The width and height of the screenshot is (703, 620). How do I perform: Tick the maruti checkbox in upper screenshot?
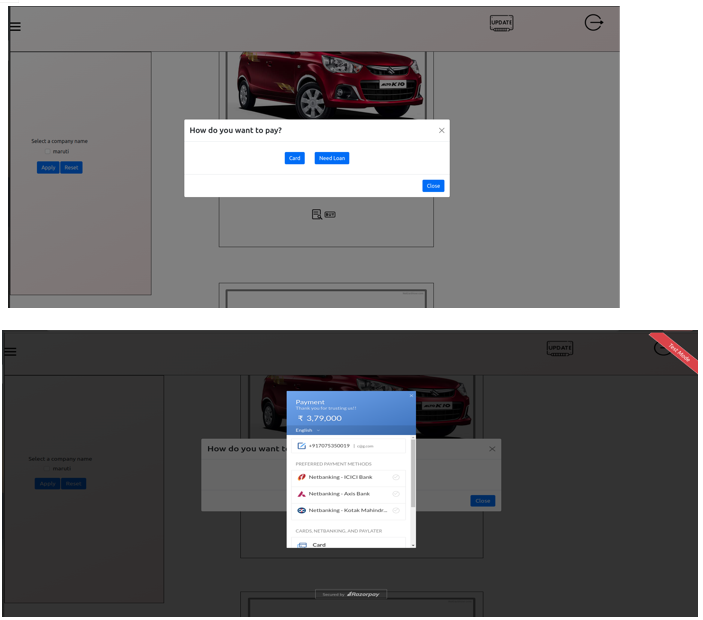pyautogui.click(x=48, y=152)
